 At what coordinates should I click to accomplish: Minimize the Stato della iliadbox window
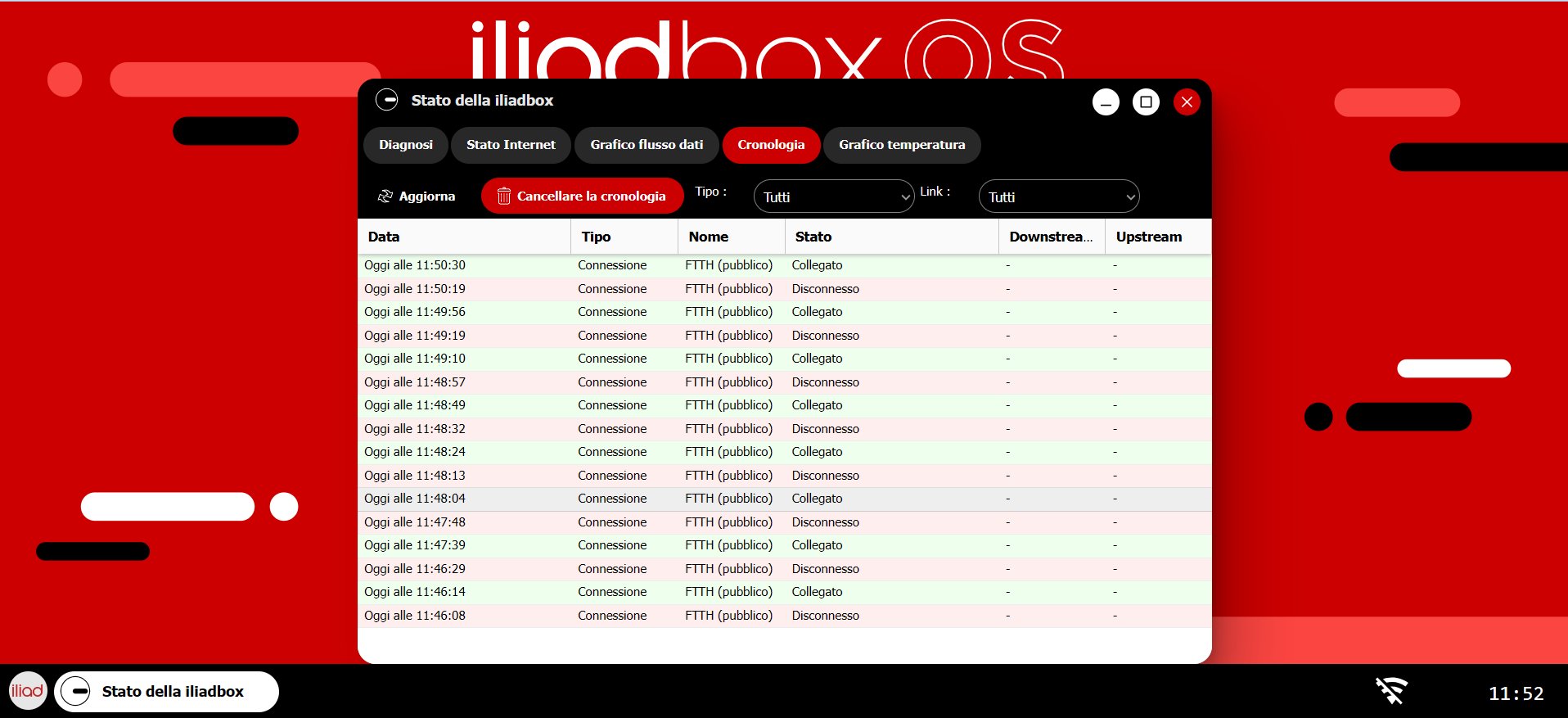click(1106, 102)
